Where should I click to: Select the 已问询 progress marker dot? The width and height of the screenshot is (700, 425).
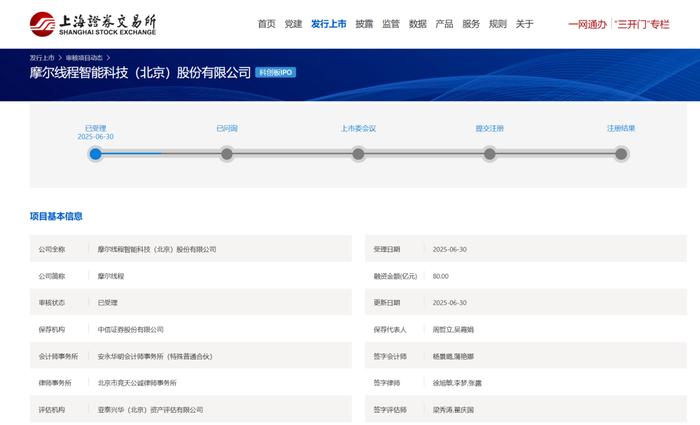pos(227,154)
